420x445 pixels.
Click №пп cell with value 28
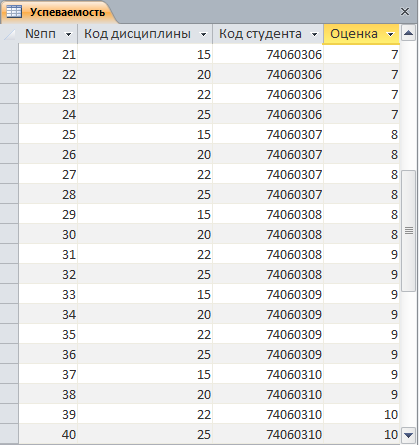coord(48,194)
